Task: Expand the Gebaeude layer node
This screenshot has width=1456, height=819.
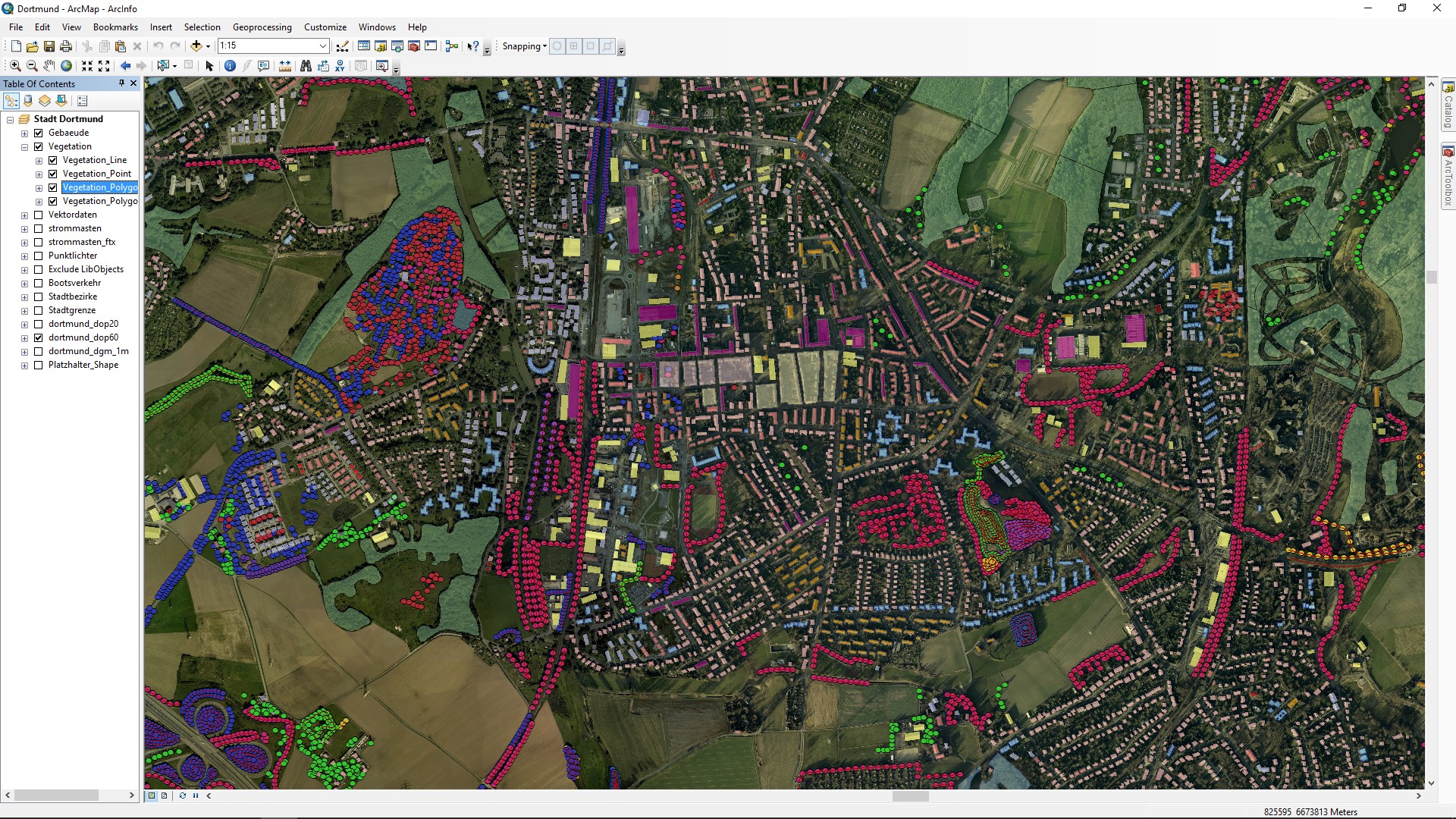Action: pos(24,133)
